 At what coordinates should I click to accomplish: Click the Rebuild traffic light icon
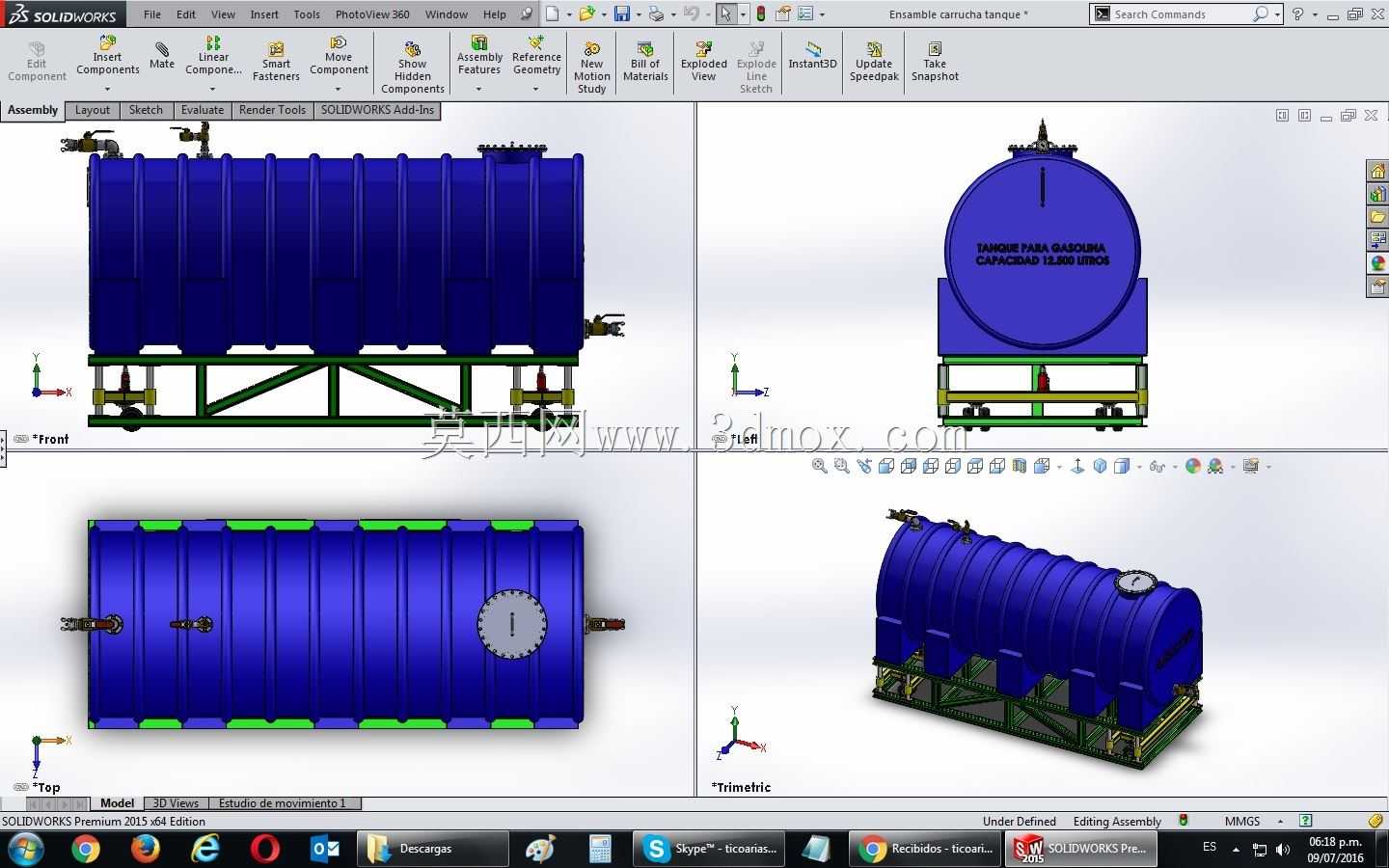click(761, 14)
